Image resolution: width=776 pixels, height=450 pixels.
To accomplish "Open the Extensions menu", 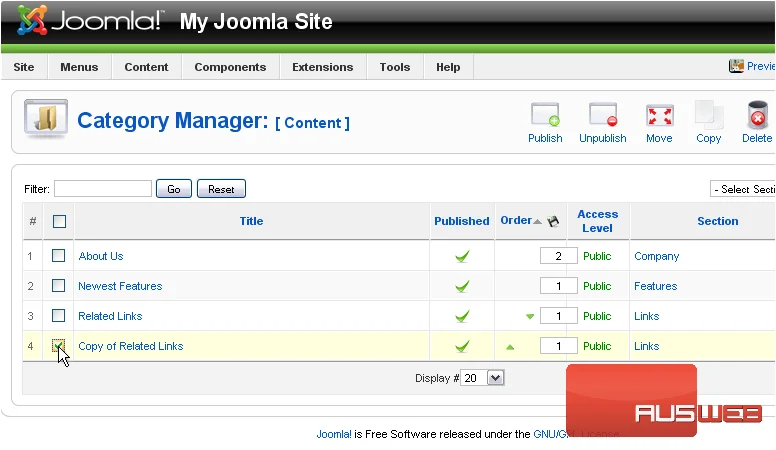I will click(x=323, y=67).
